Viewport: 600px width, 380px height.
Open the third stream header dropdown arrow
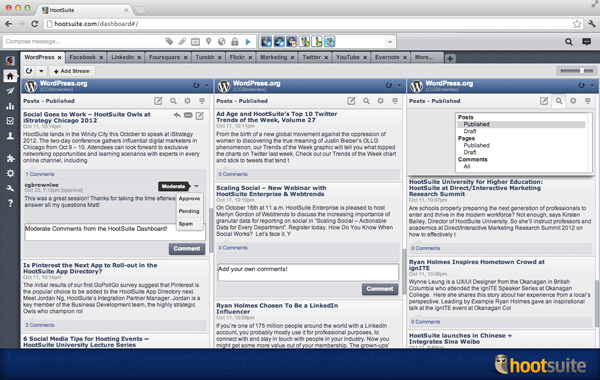592,86
